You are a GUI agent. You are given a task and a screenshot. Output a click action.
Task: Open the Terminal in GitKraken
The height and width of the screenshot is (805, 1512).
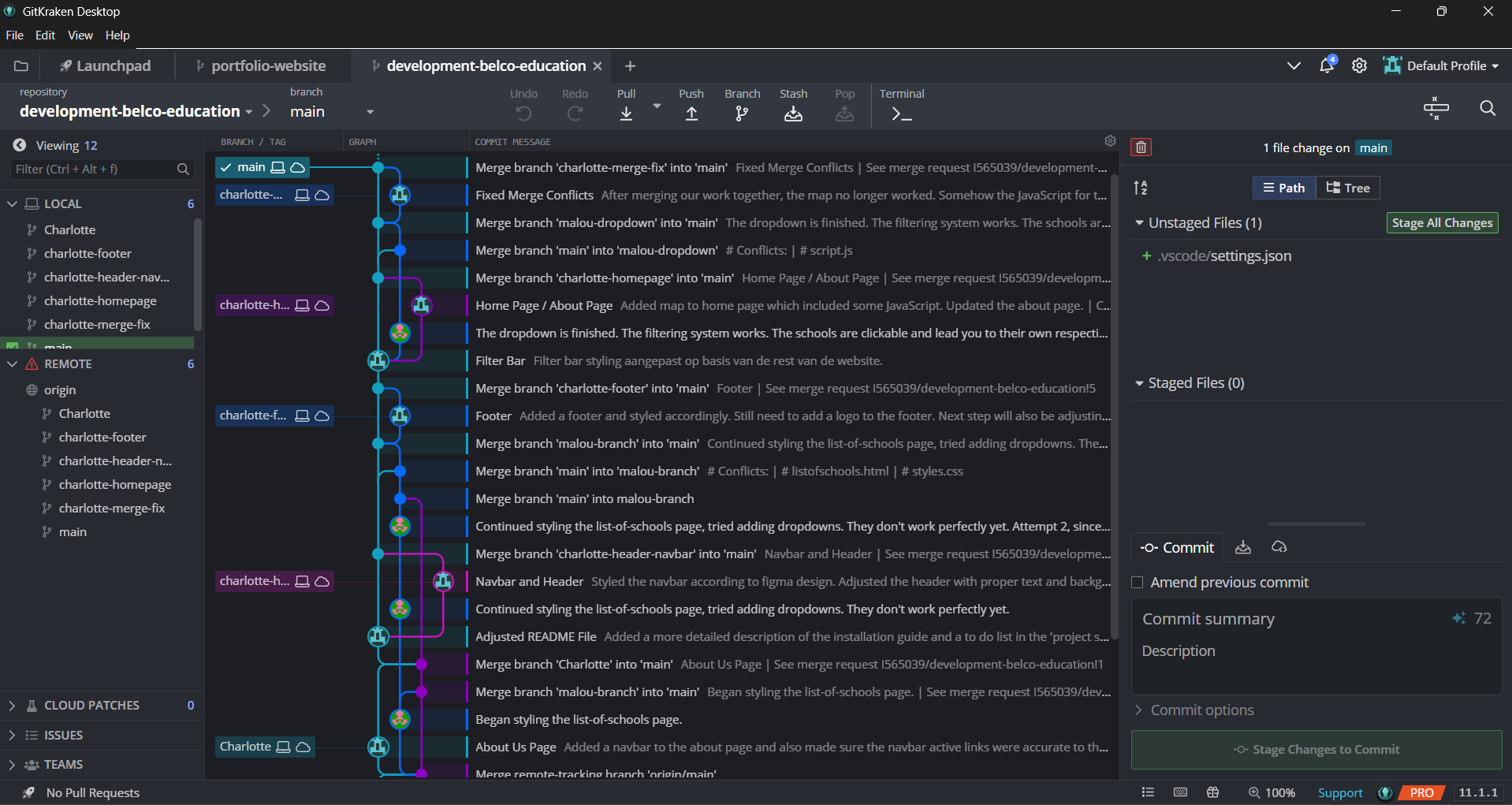click(901, 114)
